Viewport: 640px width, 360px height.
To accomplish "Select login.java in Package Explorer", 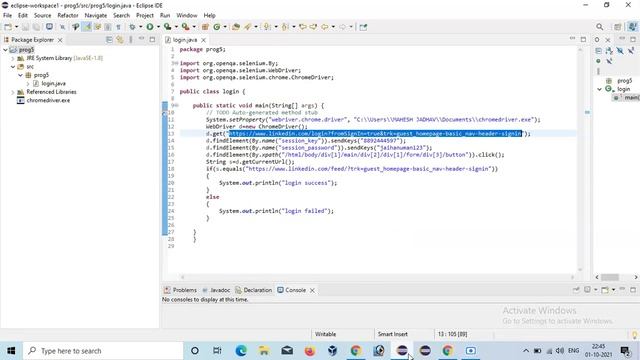I will pyautogui.click(x=53, y=83).
